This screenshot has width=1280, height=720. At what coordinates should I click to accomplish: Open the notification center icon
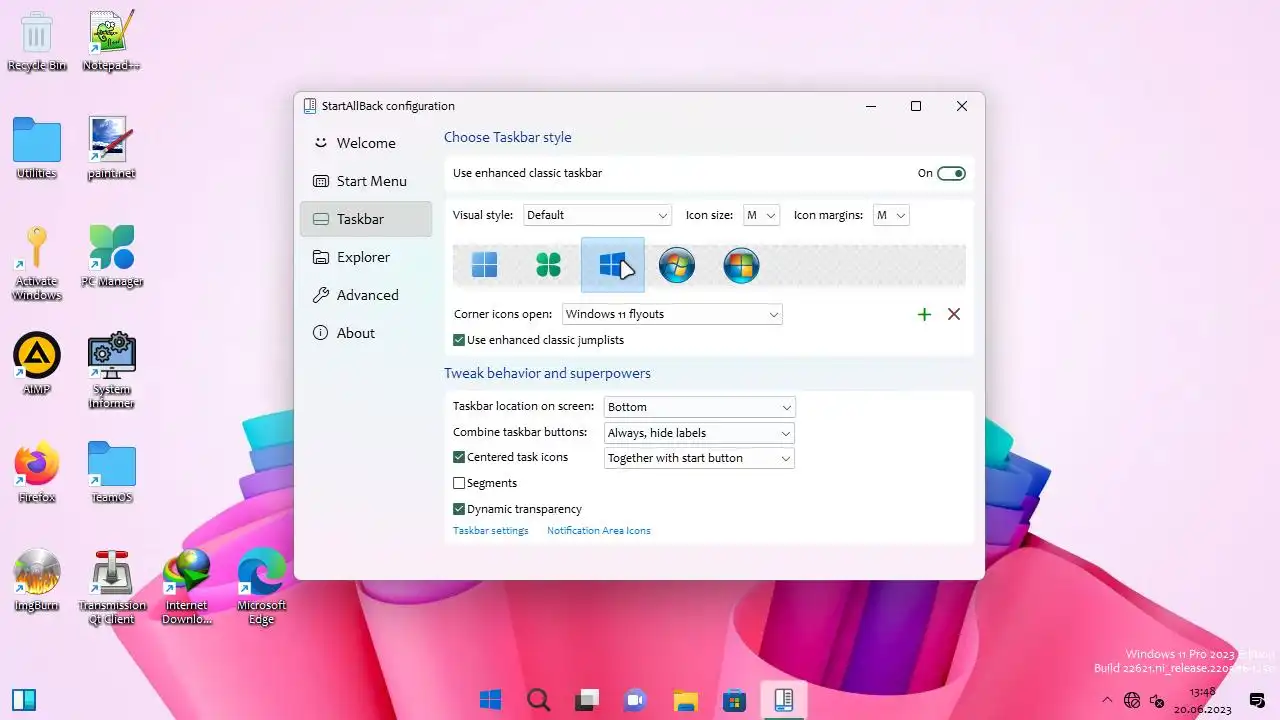(x=1258, y=700)
